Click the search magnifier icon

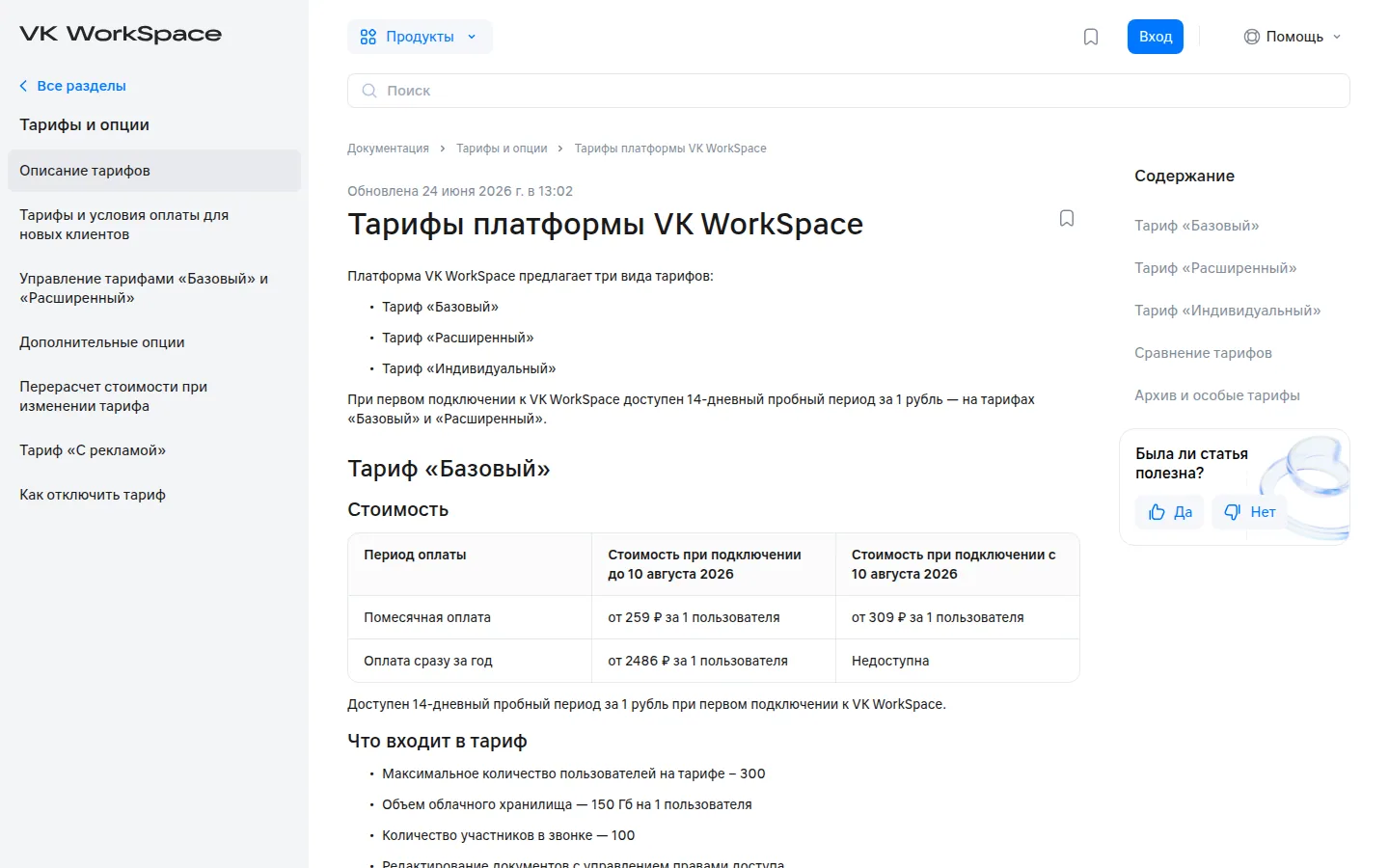(369, 91)
